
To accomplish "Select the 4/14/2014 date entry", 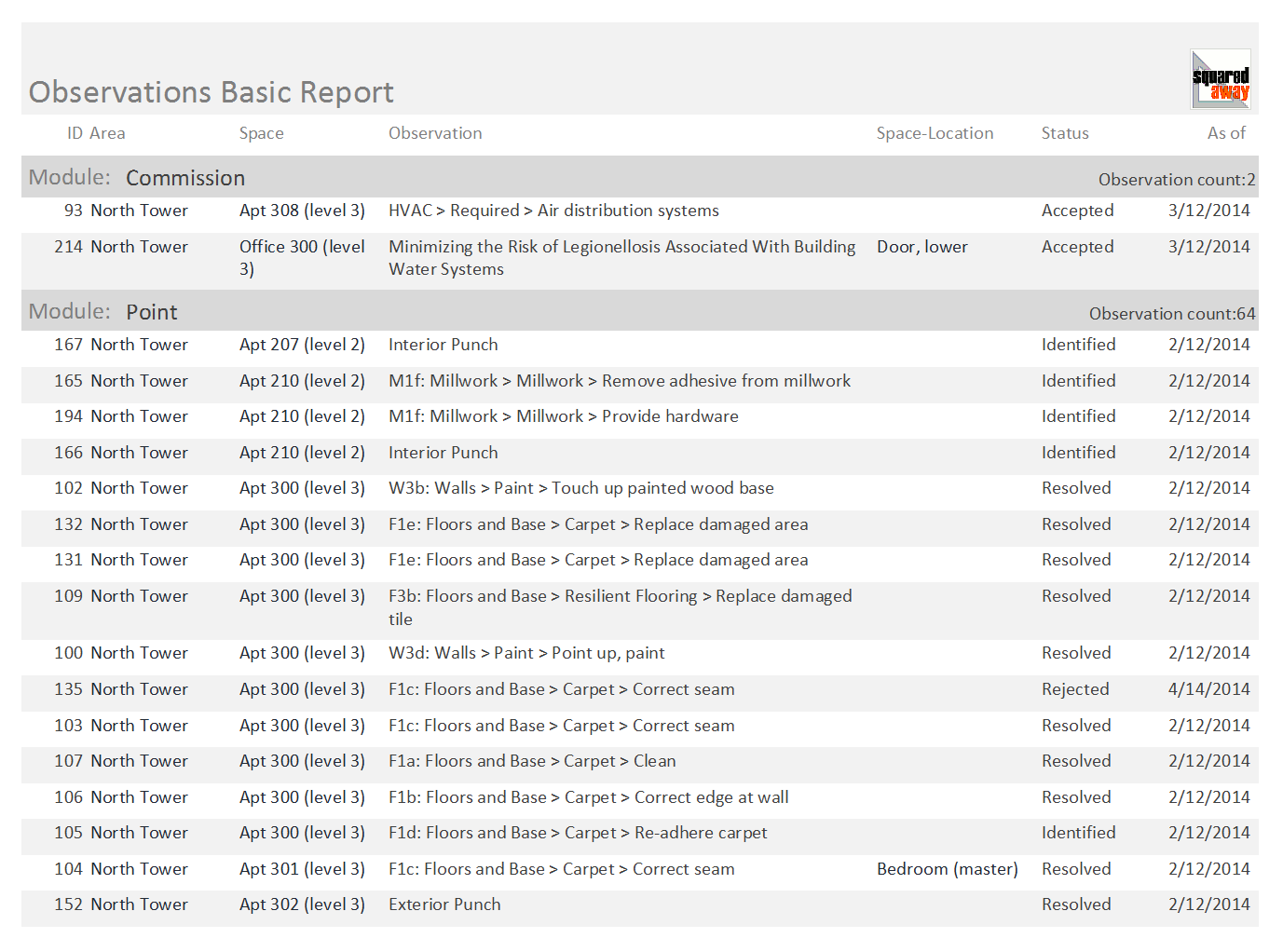I will 1209,689.
